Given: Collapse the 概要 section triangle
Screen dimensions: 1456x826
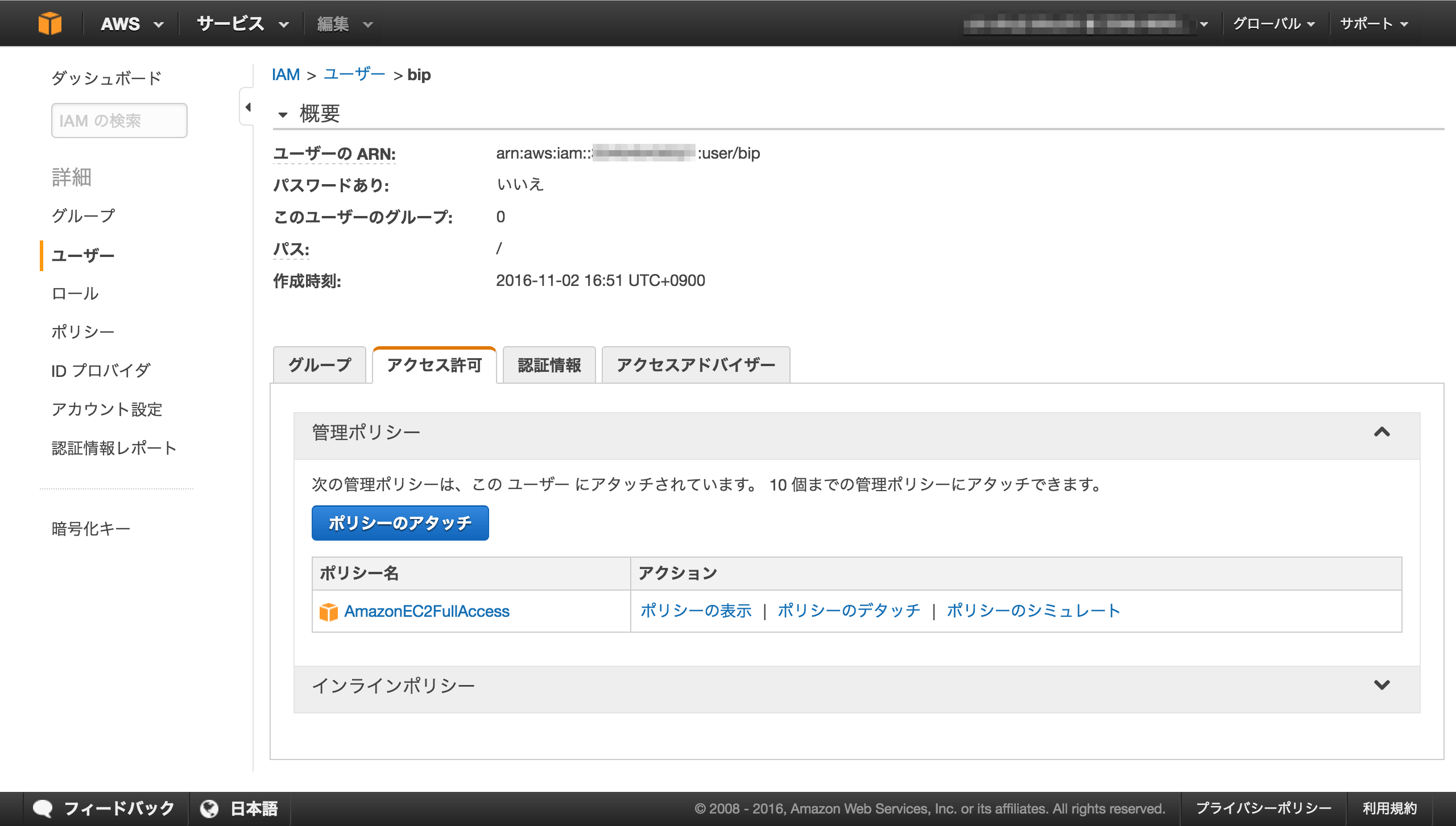Looking at the screenshot, I should coord(283,114).
